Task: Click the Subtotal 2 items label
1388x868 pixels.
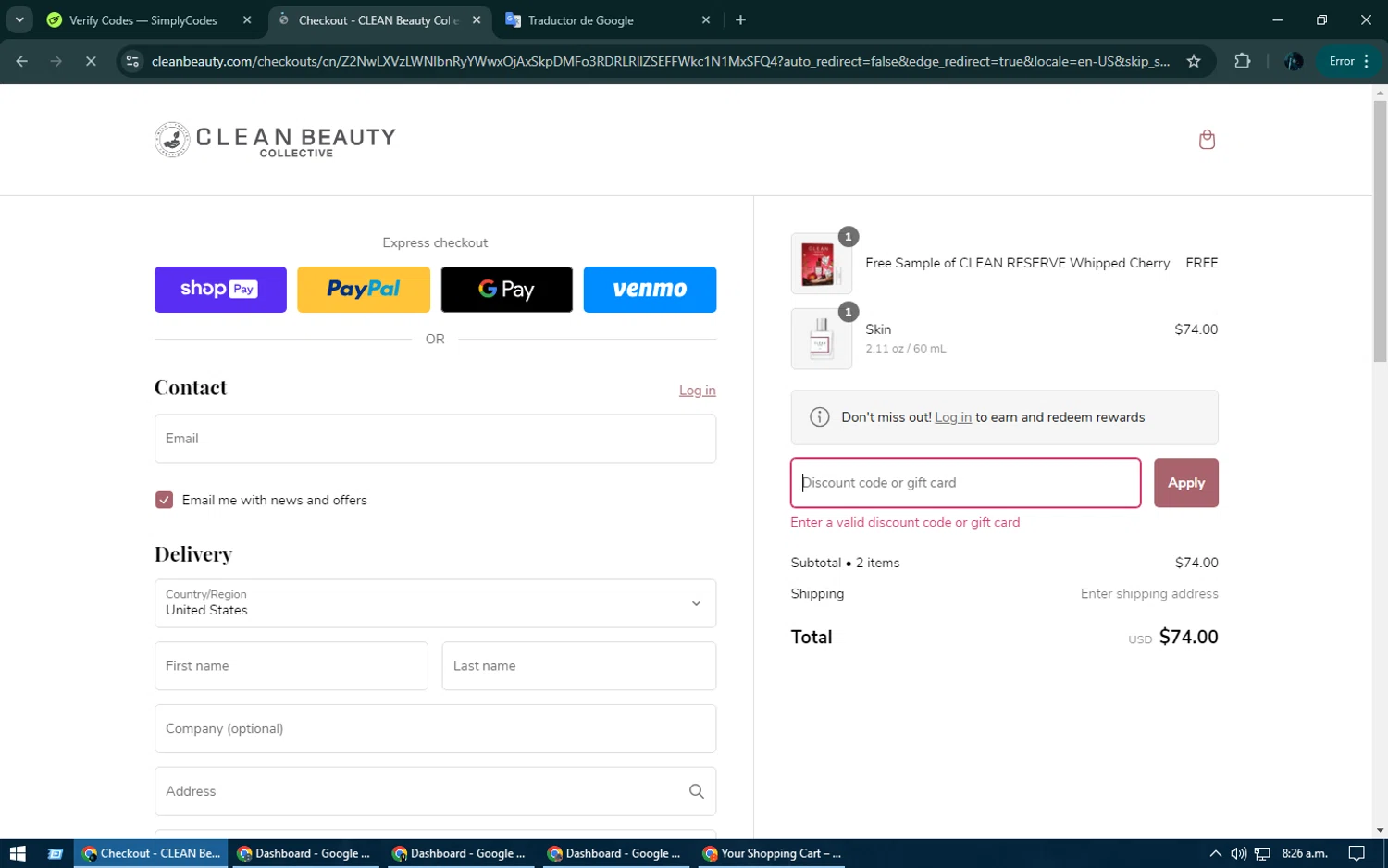Action: 845,563
